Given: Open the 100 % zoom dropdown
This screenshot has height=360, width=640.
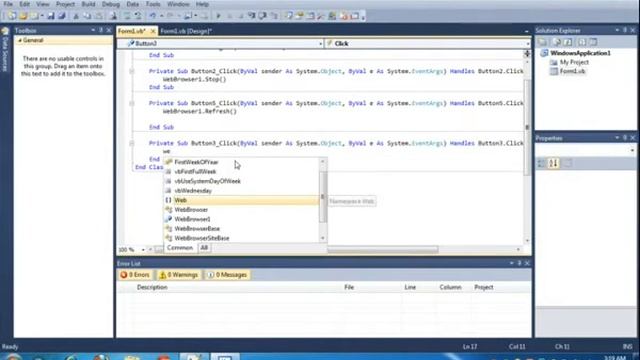Looking at the screenshot, I should [x=143, y=249].
